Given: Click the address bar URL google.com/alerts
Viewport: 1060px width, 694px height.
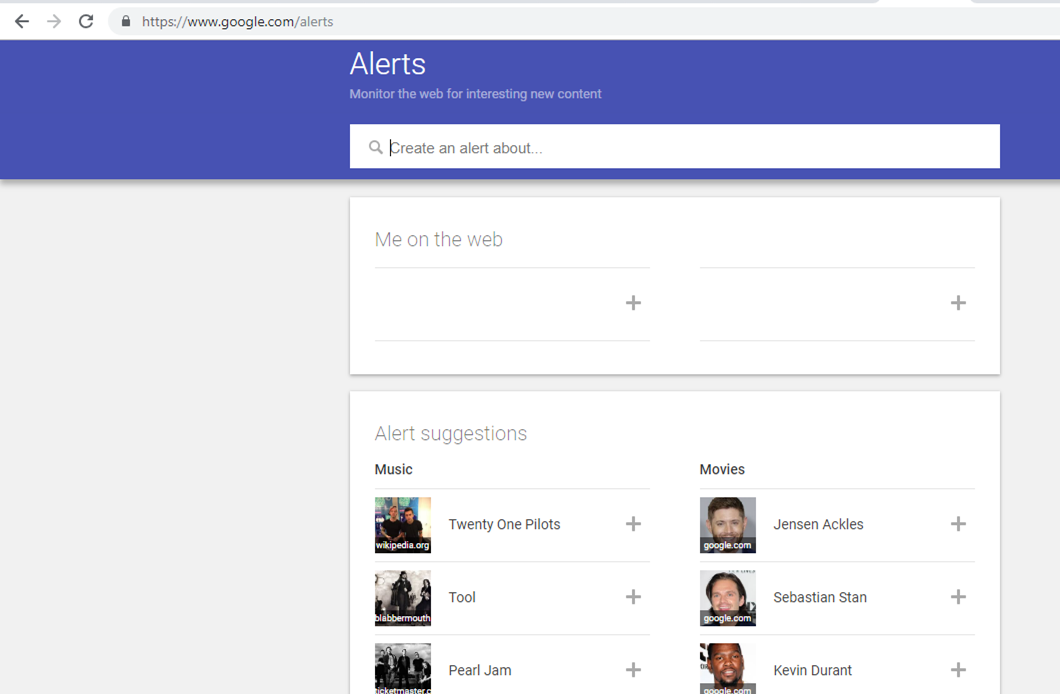Looking at the screenshot, I should (x=237, y=22).
